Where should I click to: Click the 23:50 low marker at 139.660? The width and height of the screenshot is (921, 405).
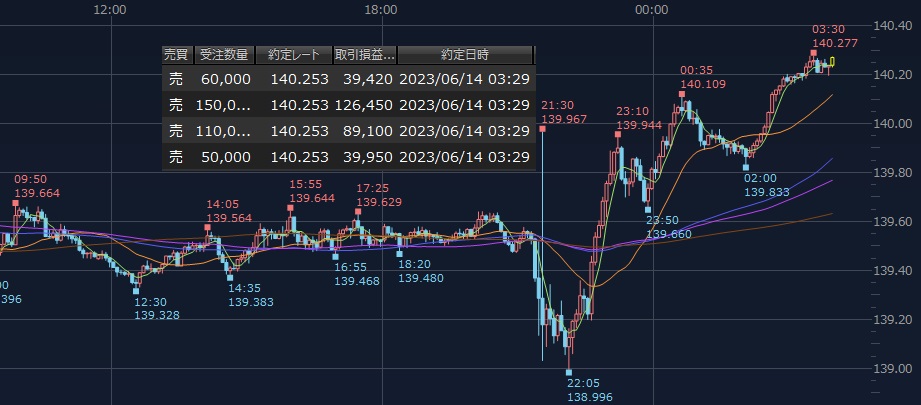(647, 210)
